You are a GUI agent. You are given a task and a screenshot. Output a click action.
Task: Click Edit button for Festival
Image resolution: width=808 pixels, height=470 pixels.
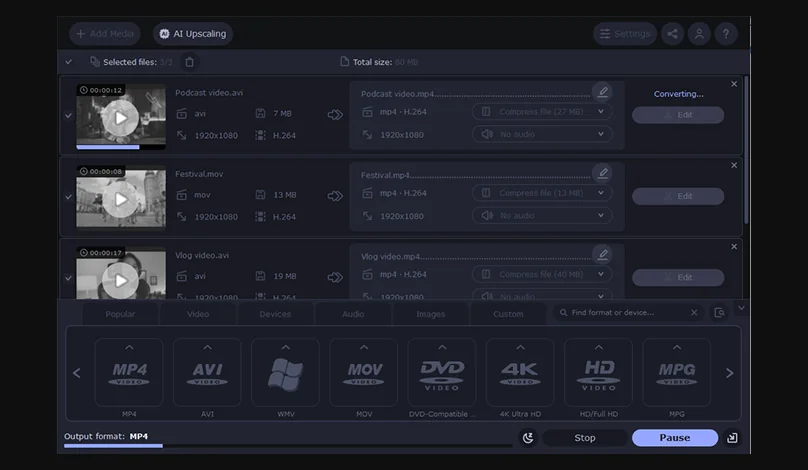(678, 196)
